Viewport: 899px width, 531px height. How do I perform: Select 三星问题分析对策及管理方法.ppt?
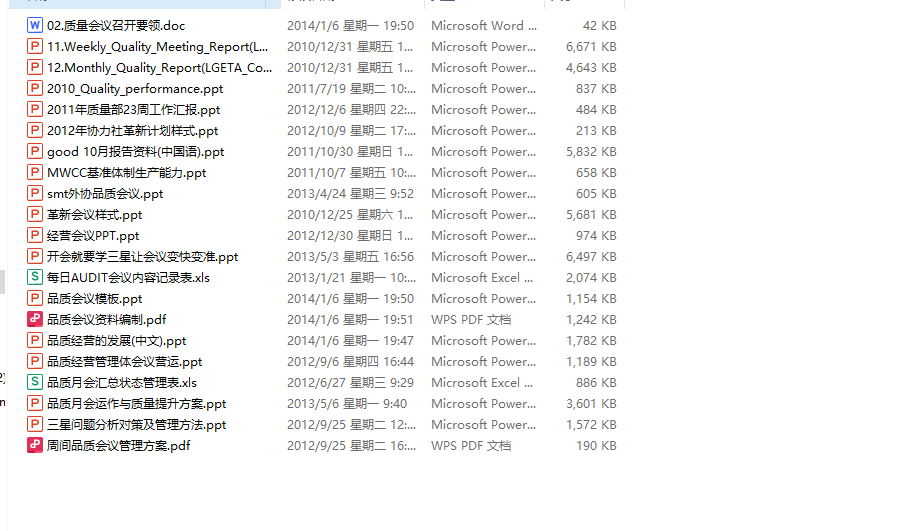(136, 425)
